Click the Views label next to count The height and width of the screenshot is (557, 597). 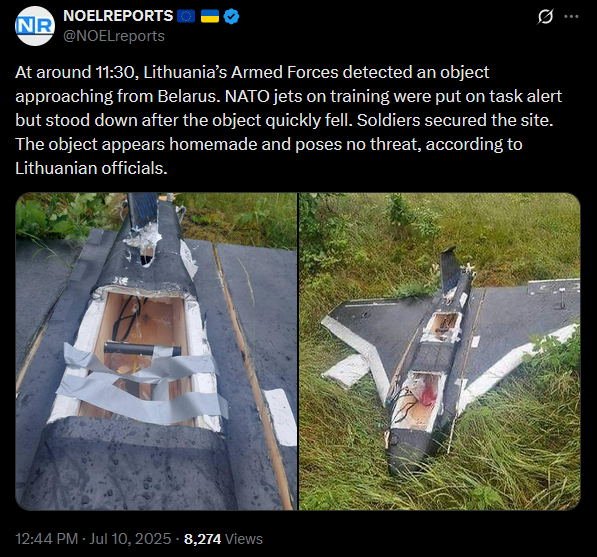click(244, 539)
